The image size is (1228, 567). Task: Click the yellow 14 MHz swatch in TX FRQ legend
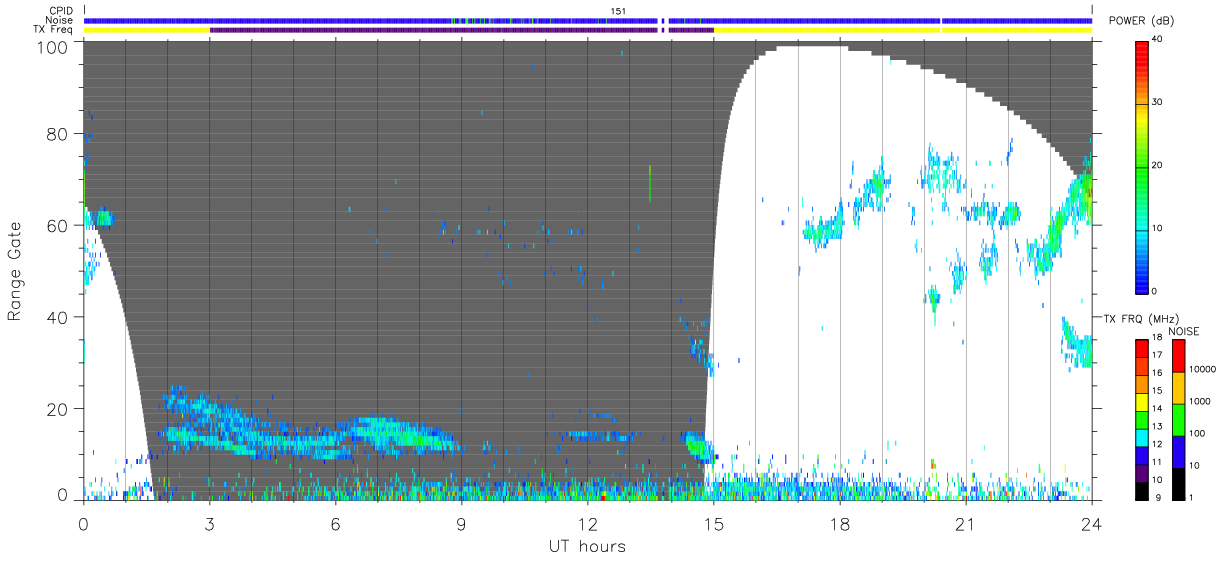1142,400
